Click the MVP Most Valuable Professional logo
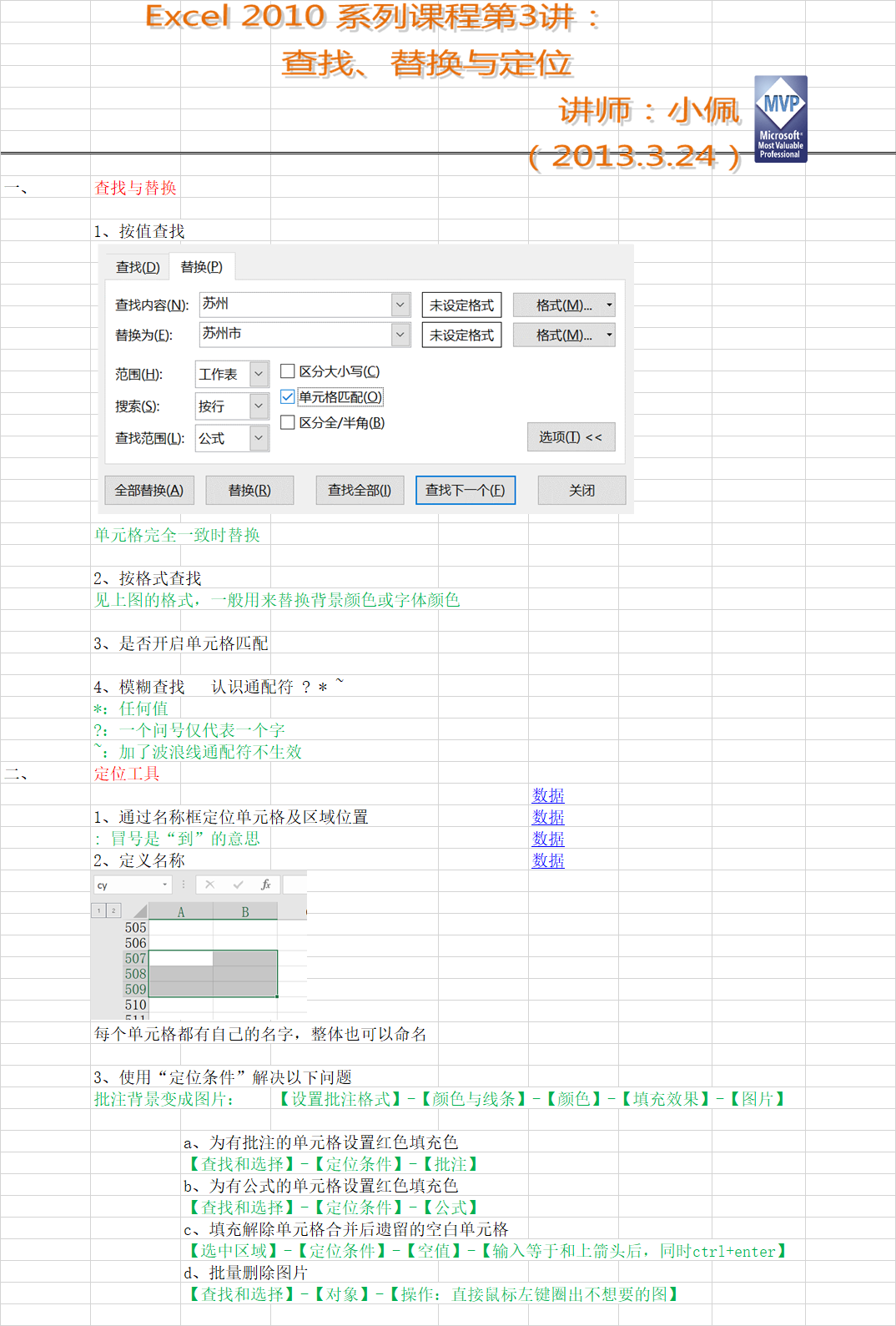This screenshot has width=896, height=1326. tap(780, 118)
